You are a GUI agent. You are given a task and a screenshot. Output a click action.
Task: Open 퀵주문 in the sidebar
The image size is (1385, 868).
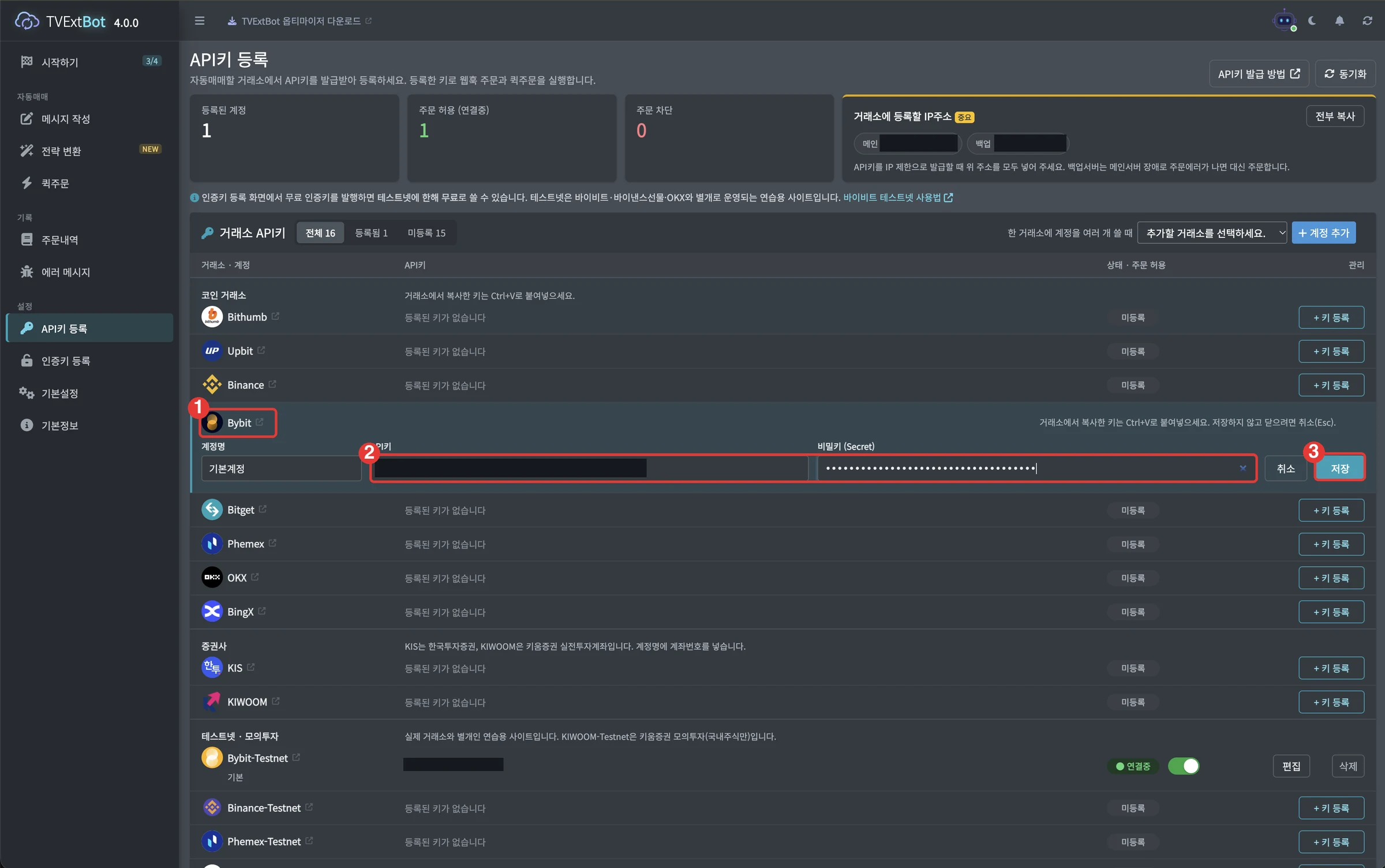tap(89, 184)
